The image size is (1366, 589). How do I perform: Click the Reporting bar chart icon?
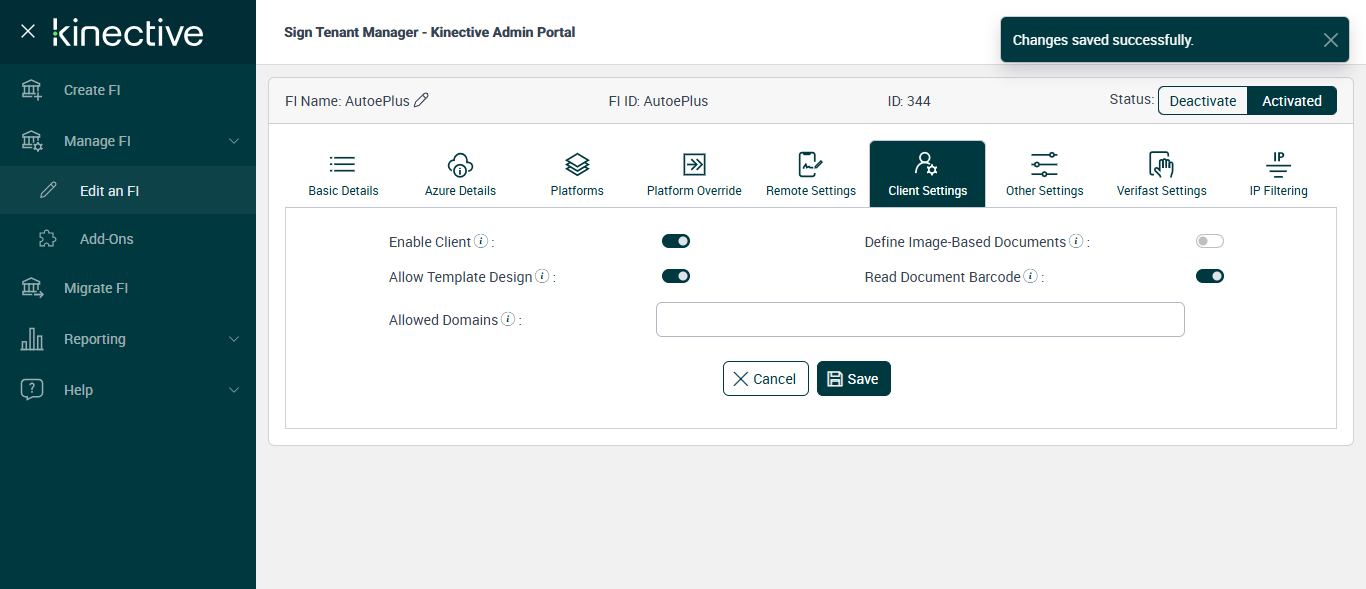pyautogui.click(x=32, y=339)
